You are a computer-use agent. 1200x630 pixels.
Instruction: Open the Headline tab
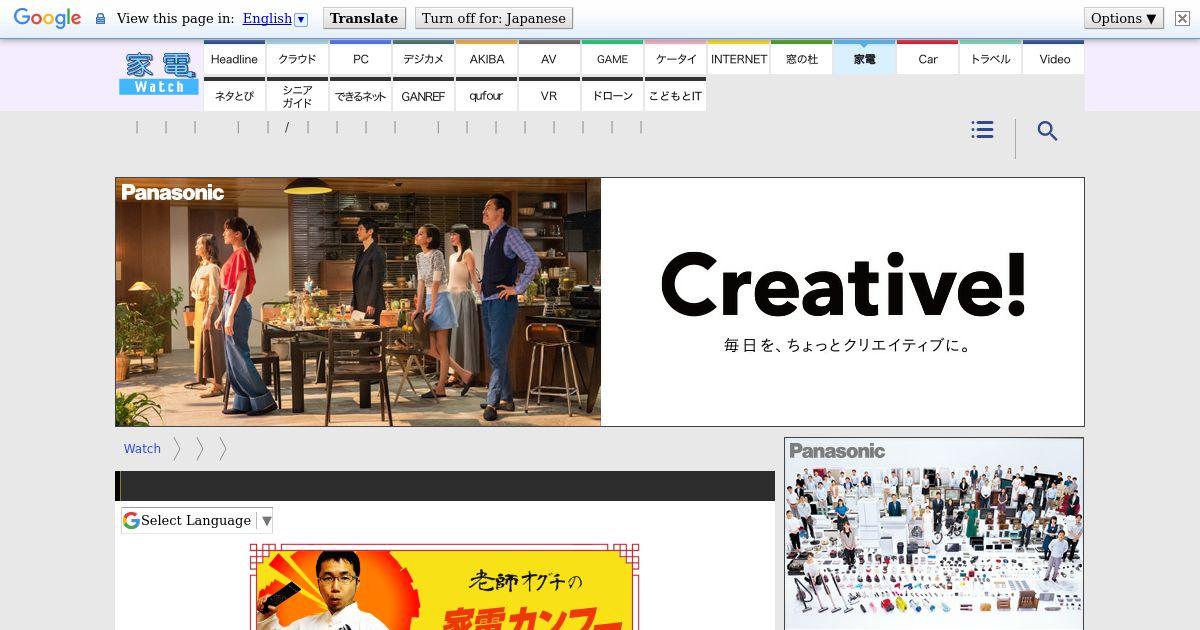pyautogui.click(x=234, y=58)
